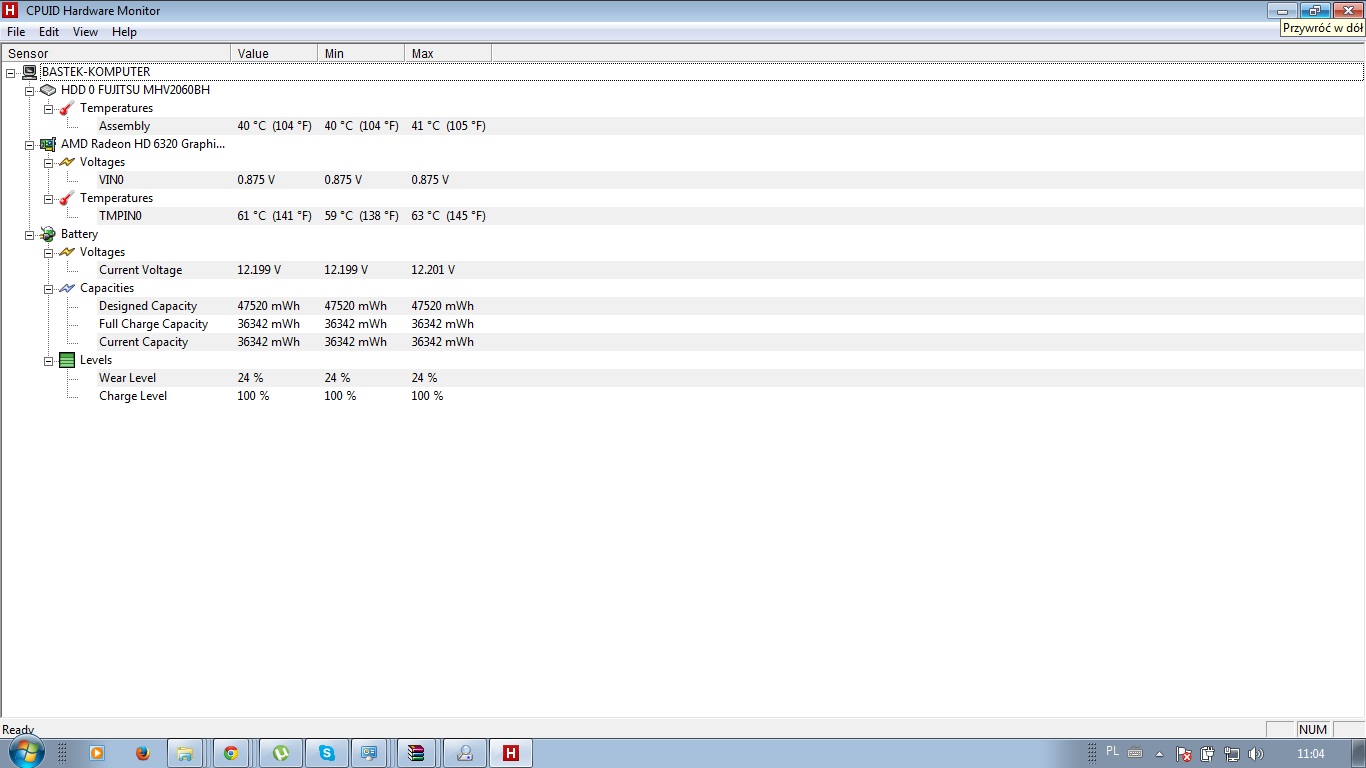Click the battery icon in the sensor tree

click(x=48, y=234)
